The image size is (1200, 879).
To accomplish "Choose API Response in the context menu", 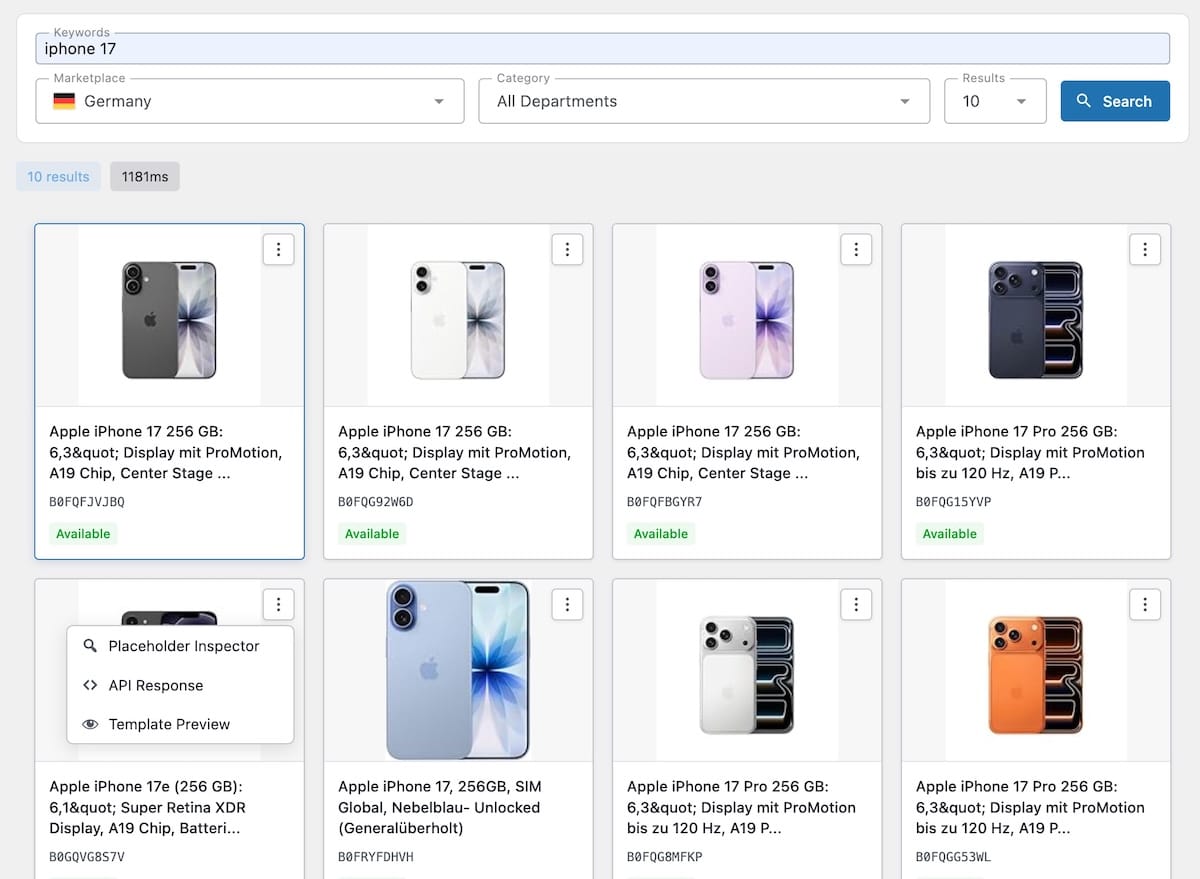I will click(155, 685).
